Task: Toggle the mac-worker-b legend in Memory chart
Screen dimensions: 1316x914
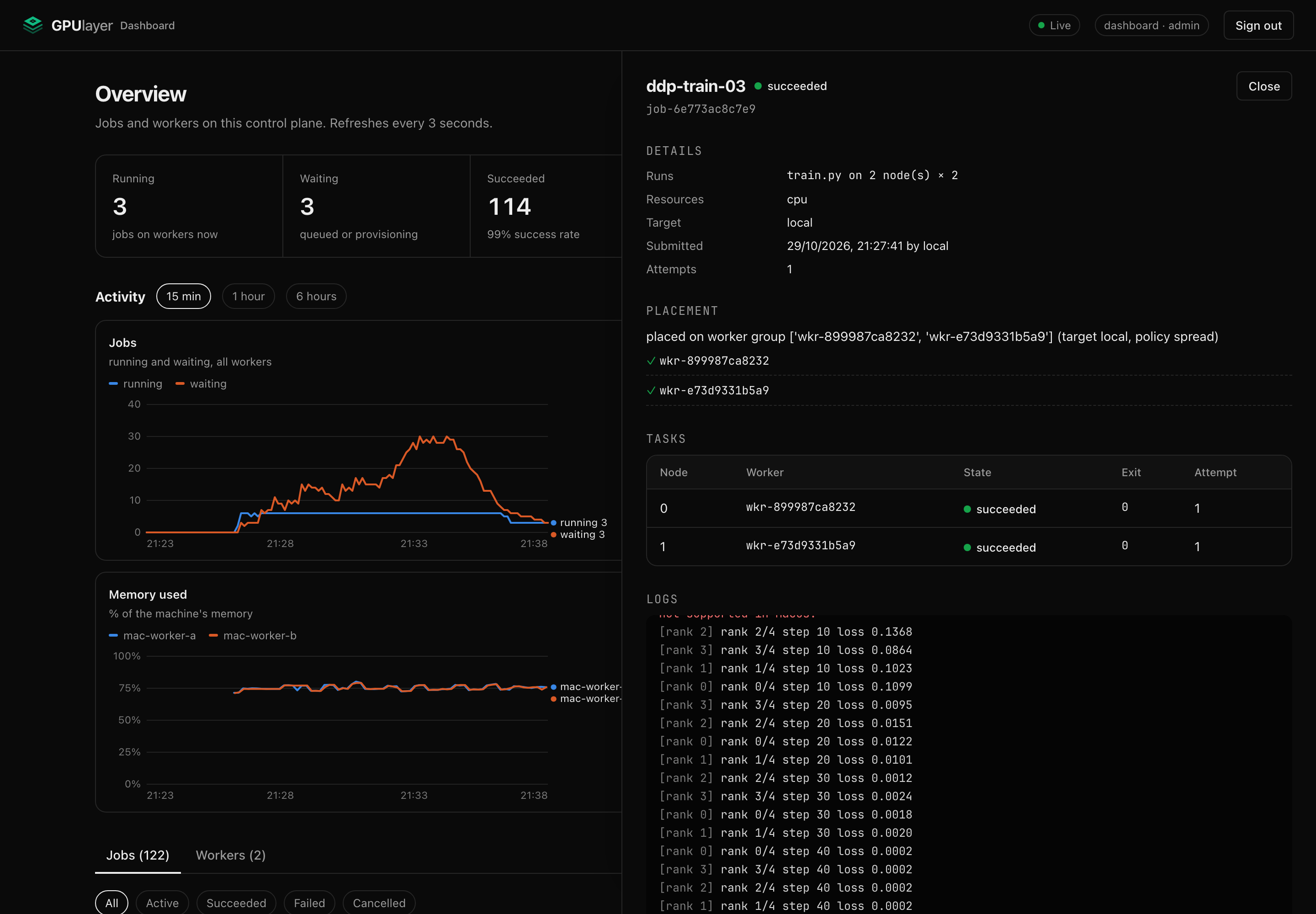Action: pyautogui.click(x=253, y=636)
